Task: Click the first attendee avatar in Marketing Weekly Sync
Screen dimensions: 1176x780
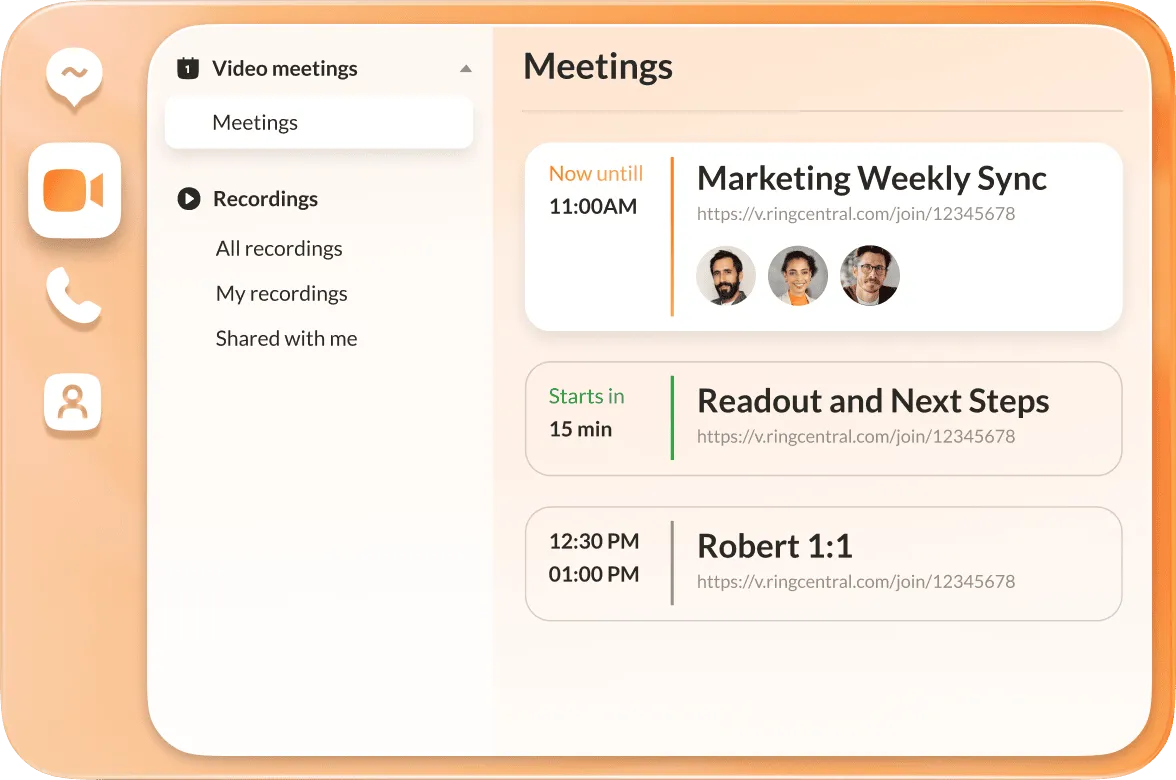Action: coord(725,275)
